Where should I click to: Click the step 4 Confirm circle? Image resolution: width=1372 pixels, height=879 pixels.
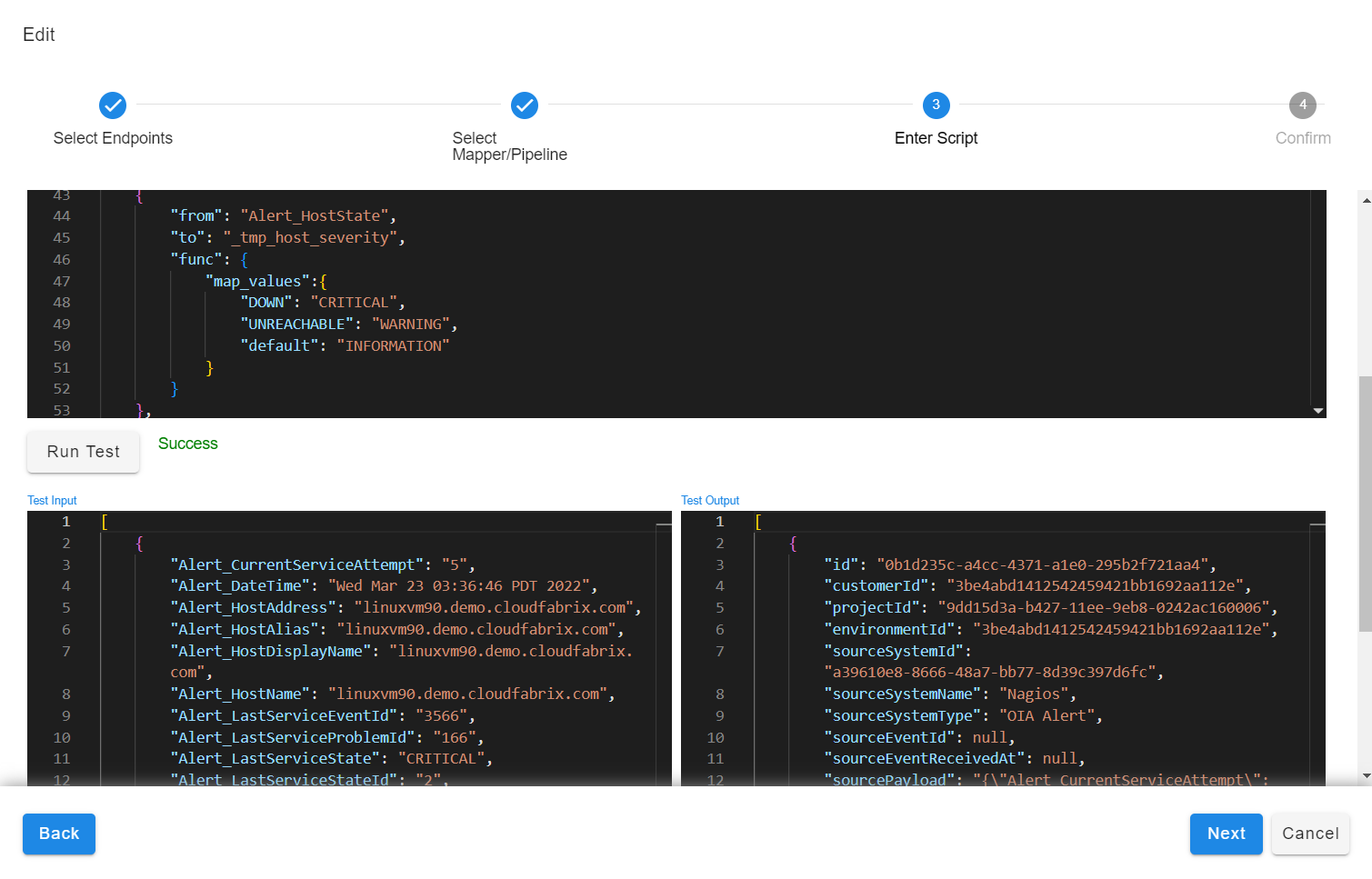tap(1302, 105)
